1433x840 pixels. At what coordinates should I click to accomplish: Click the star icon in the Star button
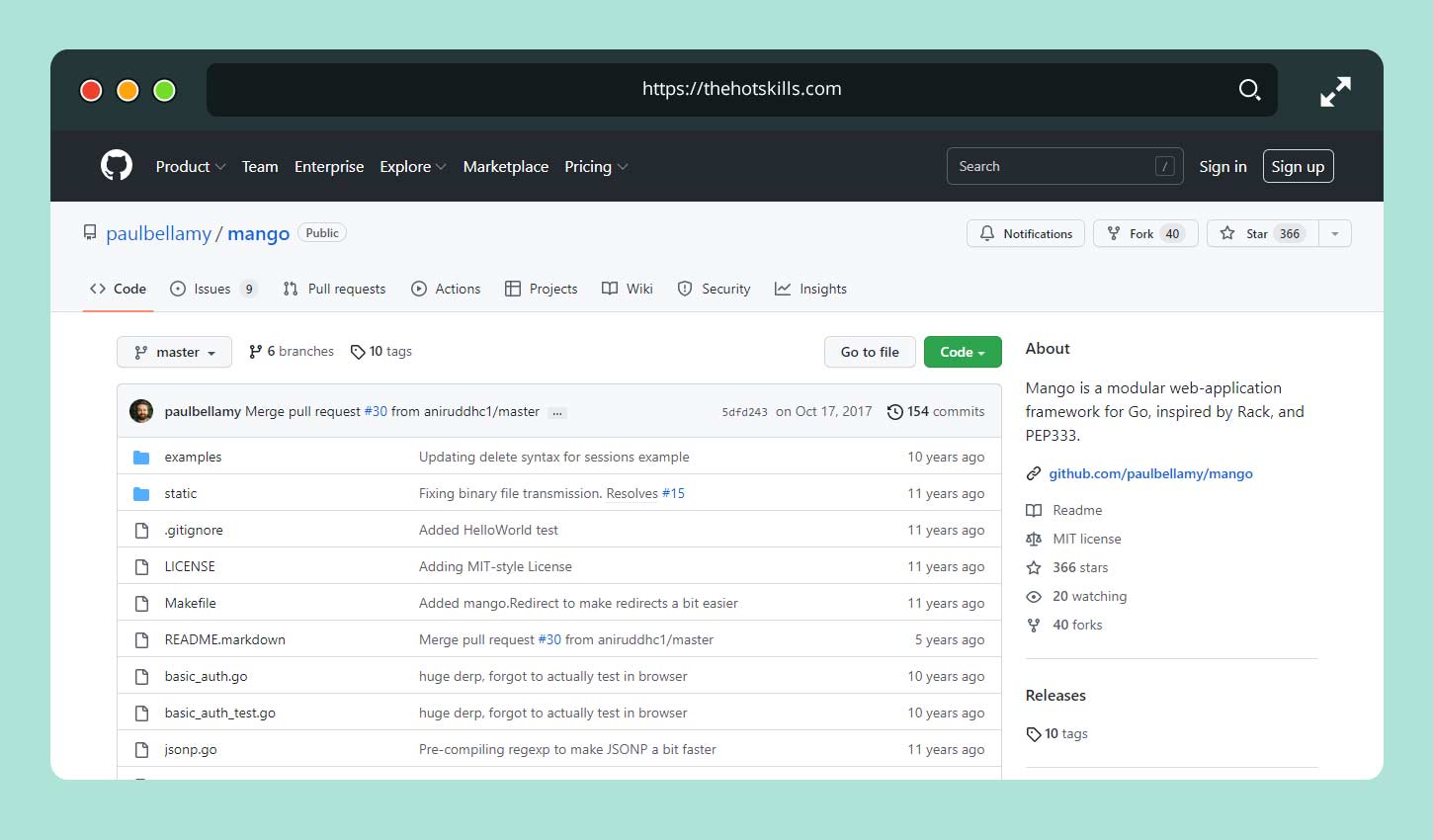[x=1227, y=233]
